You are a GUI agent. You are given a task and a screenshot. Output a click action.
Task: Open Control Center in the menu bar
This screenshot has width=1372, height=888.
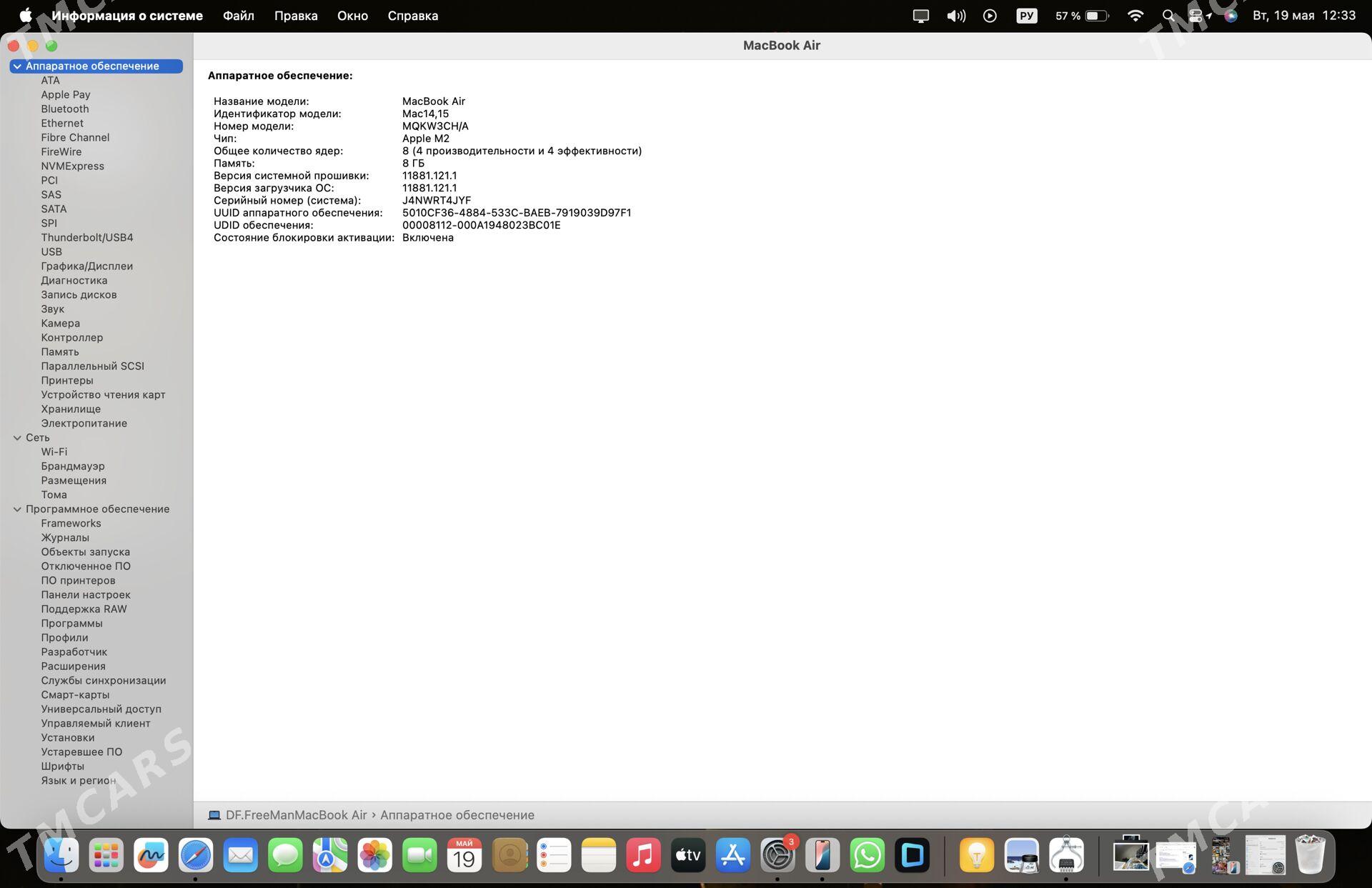click(1197, 16)
